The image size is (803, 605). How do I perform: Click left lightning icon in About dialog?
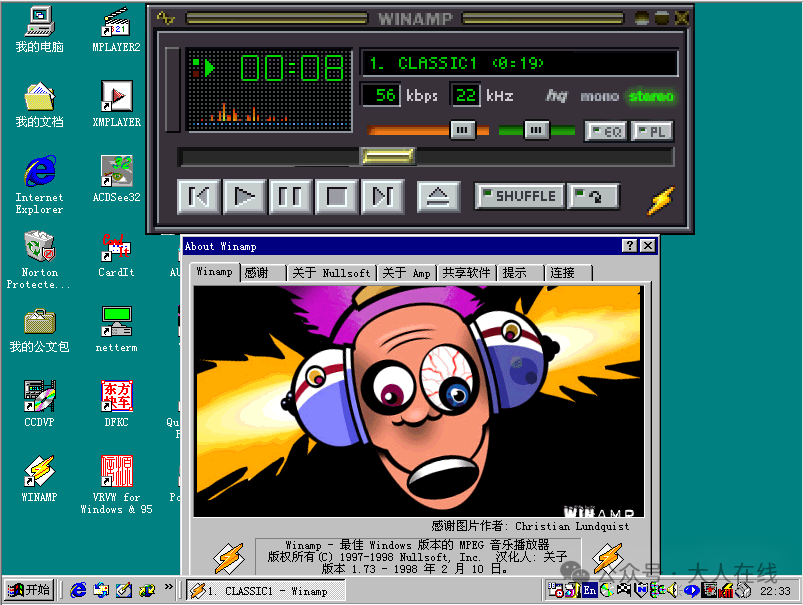[x=229, y=558]
